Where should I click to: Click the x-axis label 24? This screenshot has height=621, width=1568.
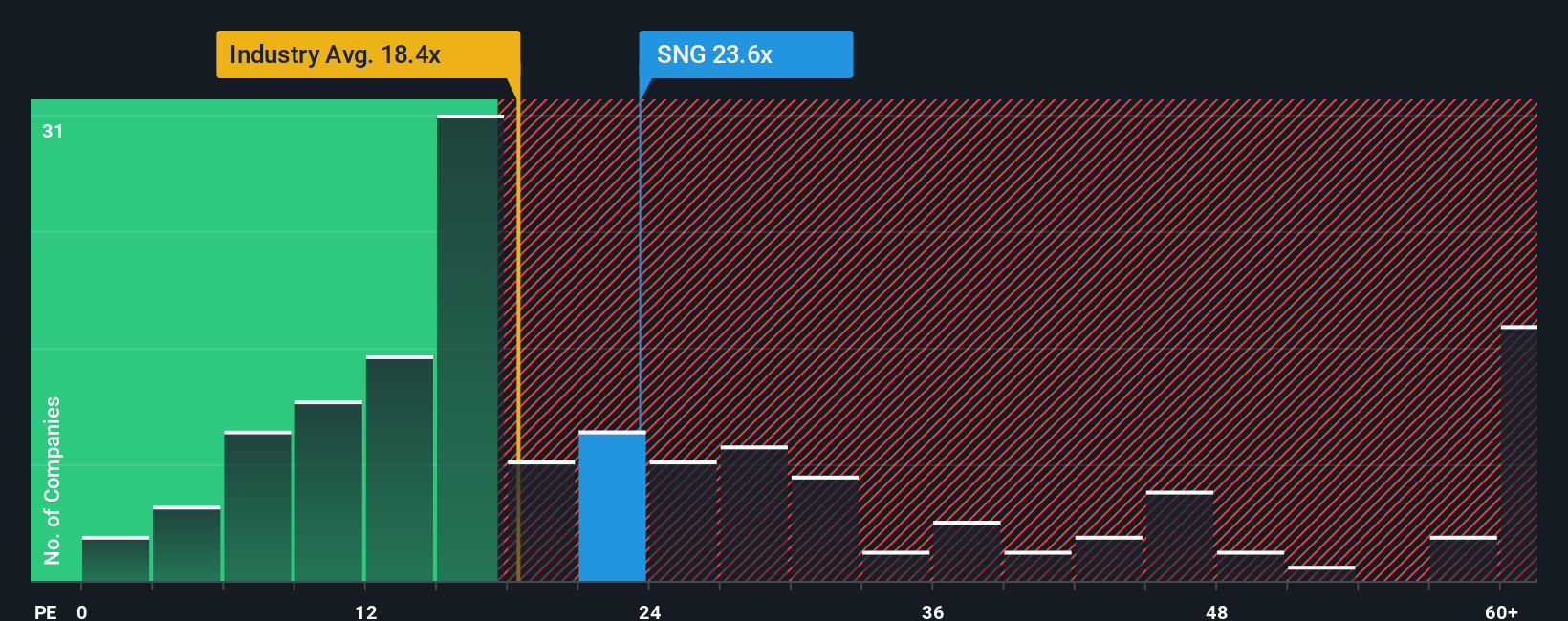pos(650,611)
